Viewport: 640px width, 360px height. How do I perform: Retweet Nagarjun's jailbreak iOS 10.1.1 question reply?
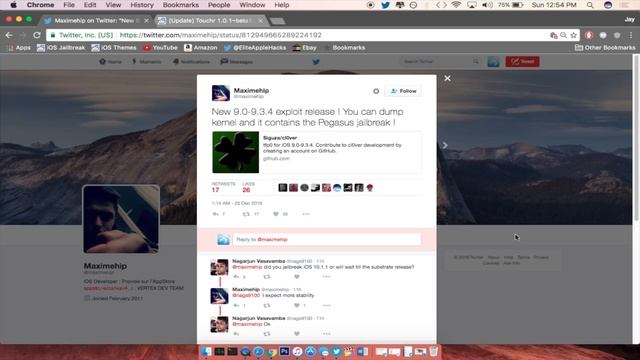[x=267, y=277]
